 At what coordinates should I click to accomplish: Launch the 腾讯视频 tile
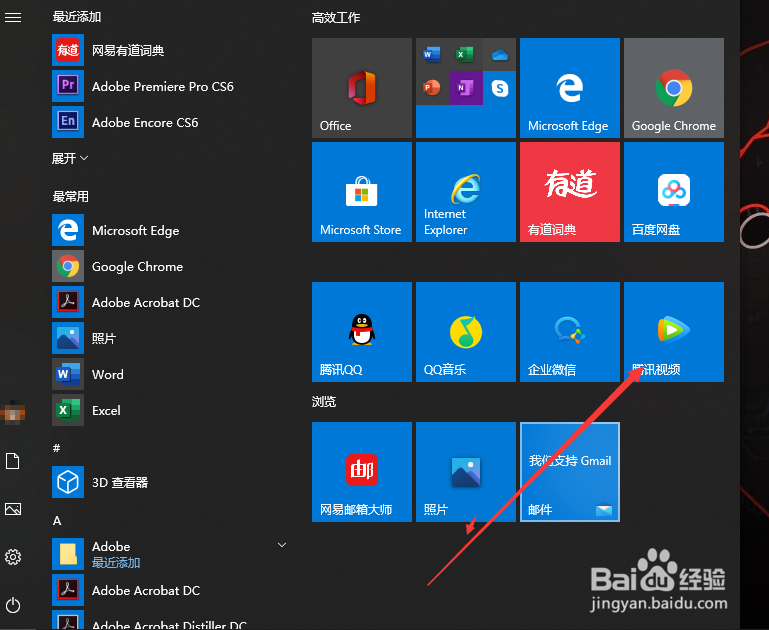[x=674, y=331]
